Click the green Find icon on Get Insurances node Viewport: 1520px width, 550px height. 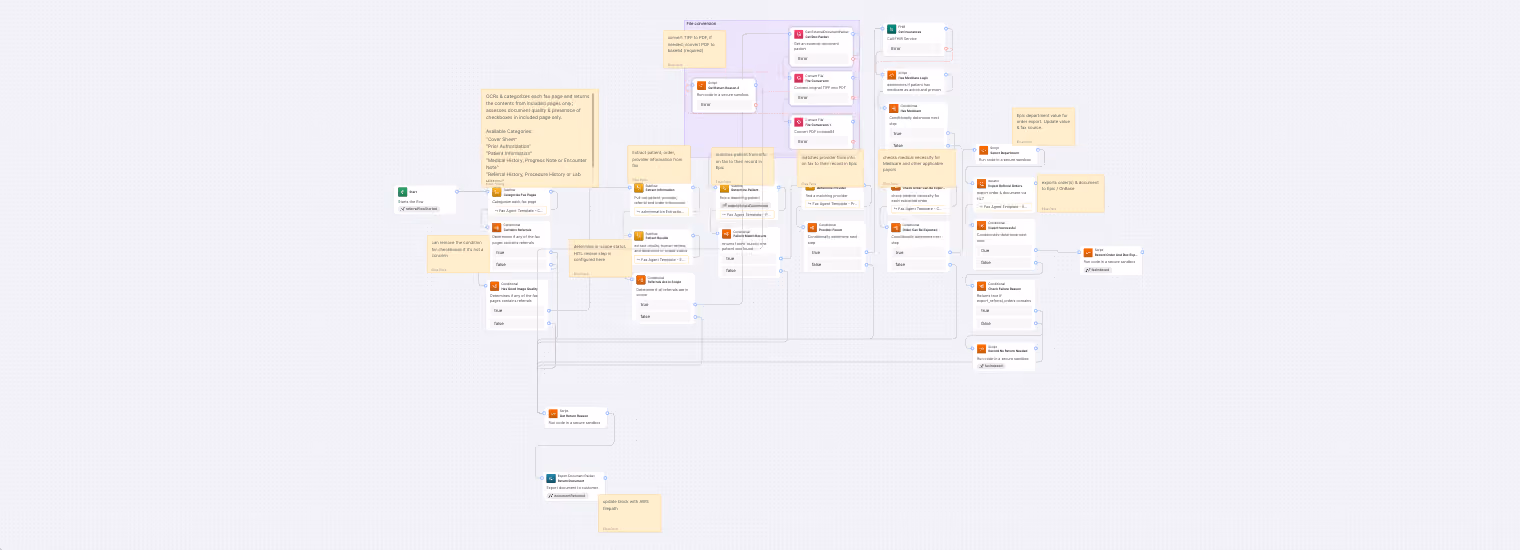point(892,29)
